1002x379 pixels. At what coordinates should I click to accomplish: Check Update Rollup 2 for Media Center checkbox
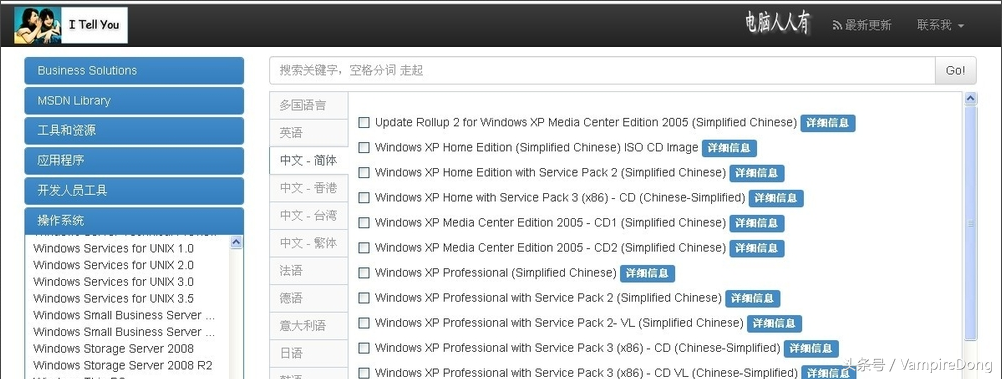(364, 122)
